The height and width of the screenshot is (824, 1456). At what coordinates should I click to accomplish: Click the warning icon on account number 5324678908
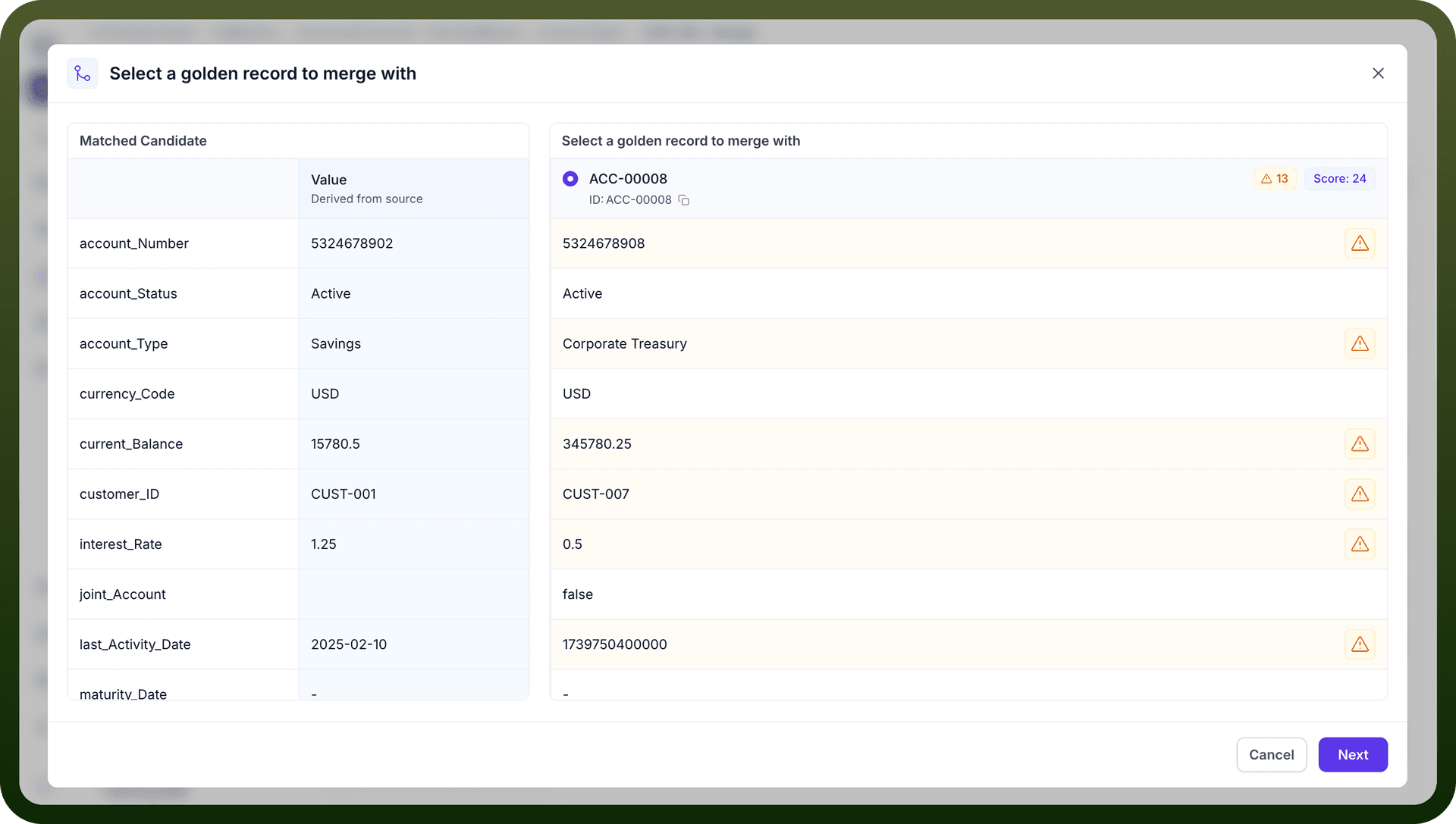click(1360, 243)
